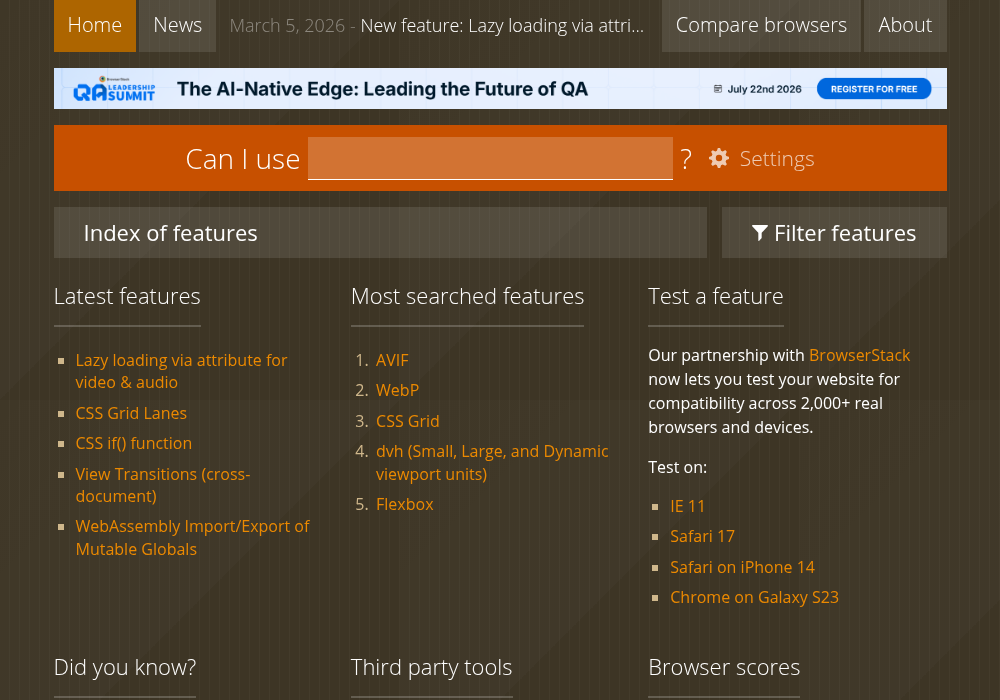Select Chrome on Galaxy S23 test link

pos(754,597)
